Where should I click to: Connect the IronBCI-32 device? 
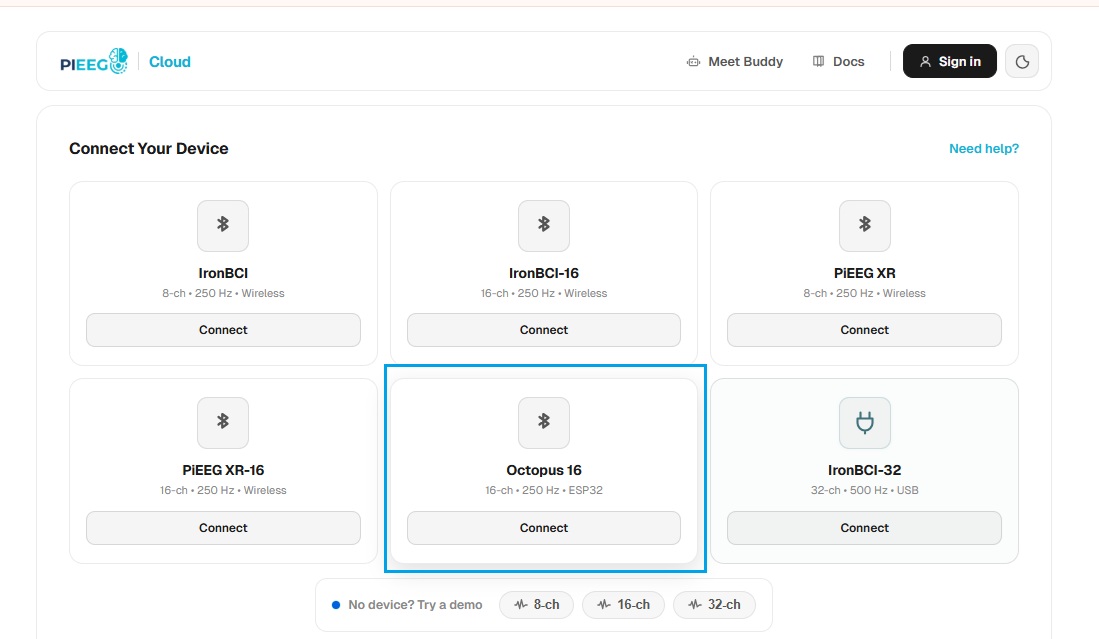click(x=864, y=528)
